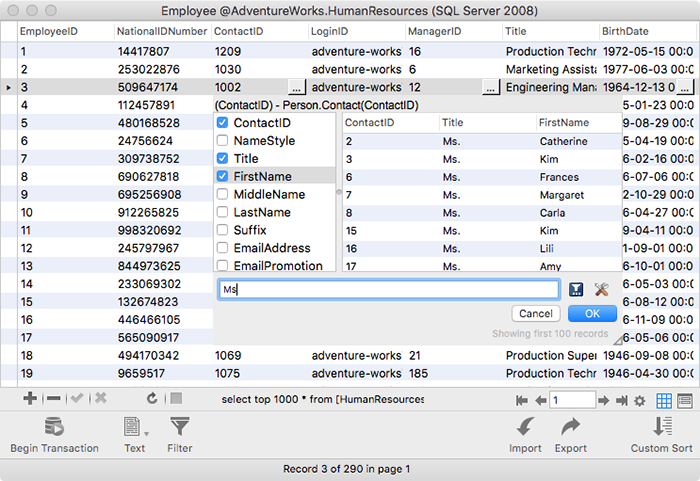700x481 pixels.
Task: Open ContactID lookup button in row 3
Action: tap(295, 88)
